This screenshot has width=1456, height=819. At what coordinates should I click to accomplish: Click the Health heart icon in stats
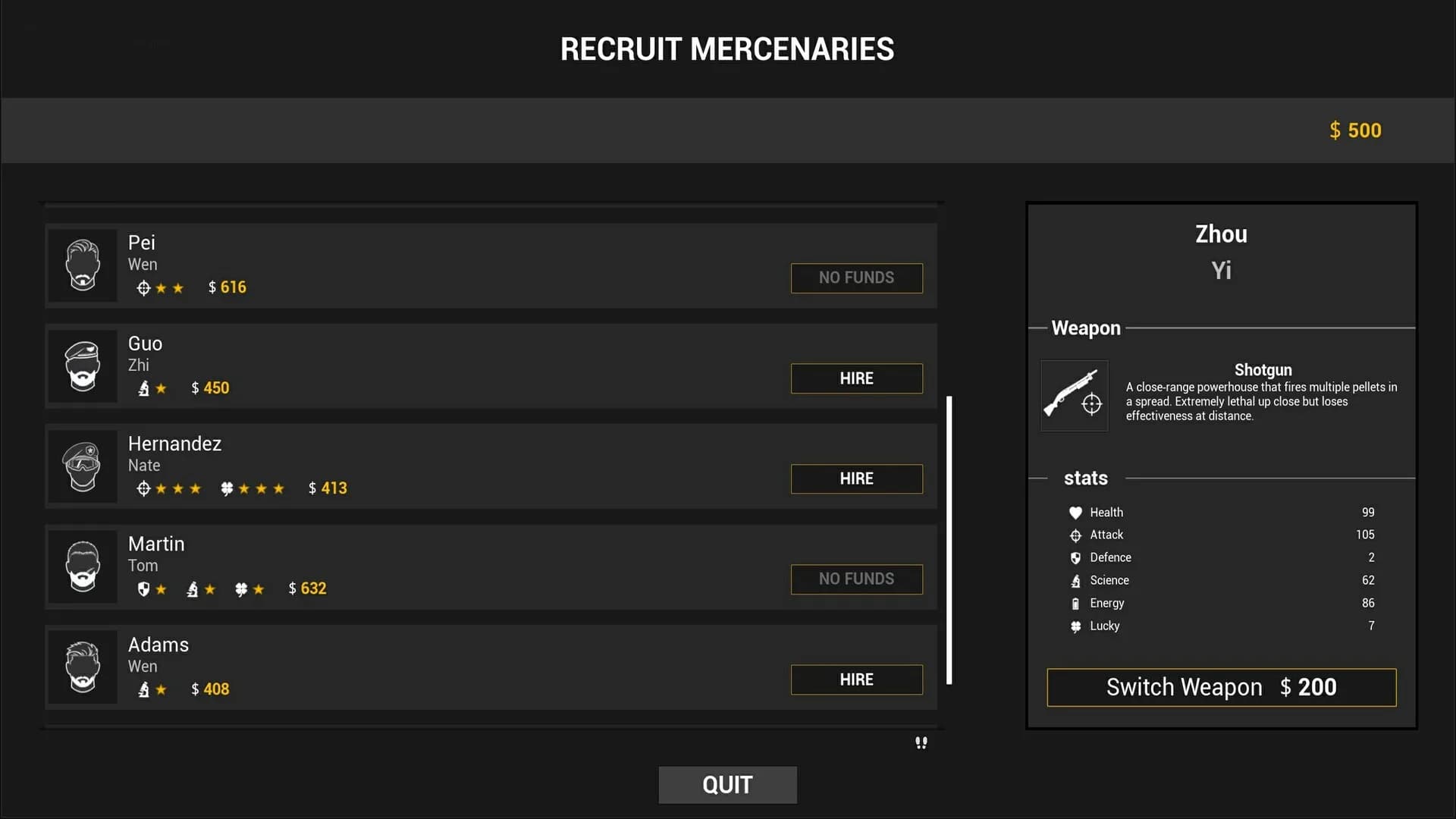pos(1075,513)
